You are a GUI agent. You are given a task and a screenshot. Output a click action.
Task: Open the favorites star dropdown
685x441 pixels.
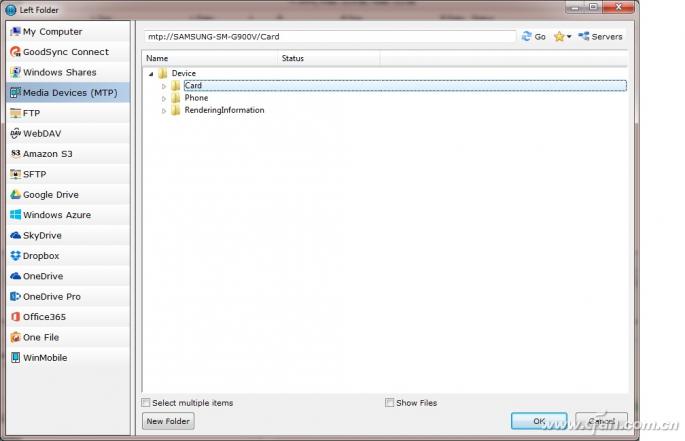click(562, 37)
